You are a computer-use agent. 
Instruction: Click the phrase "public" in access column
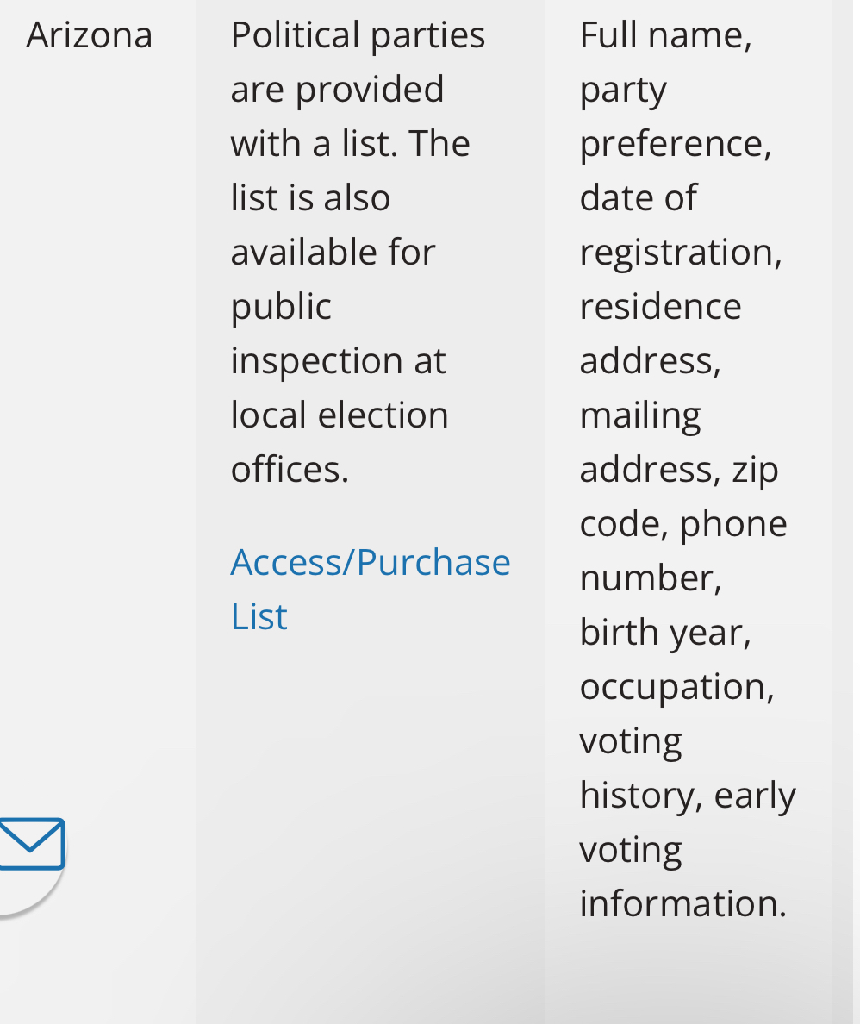(x=281, y=307)
